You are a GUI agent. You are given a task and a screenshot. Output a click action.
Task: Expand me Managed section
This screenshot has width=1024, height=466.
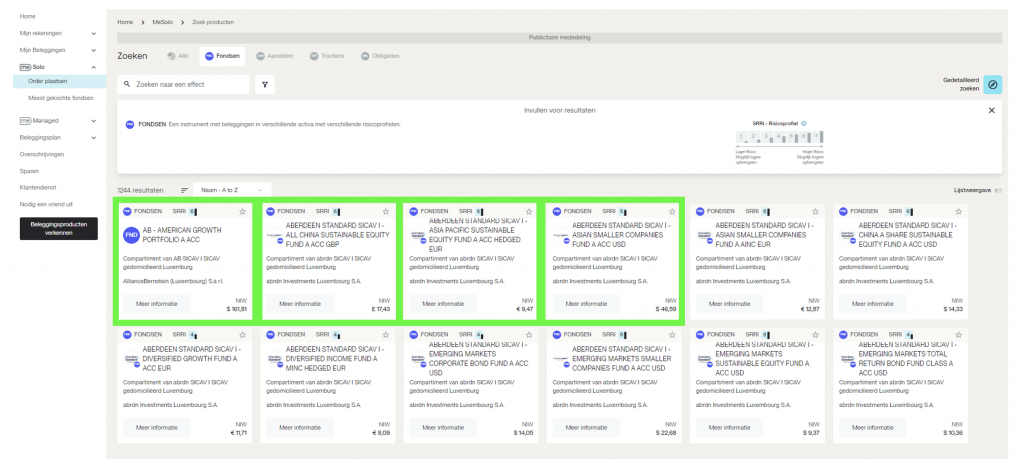94,121
